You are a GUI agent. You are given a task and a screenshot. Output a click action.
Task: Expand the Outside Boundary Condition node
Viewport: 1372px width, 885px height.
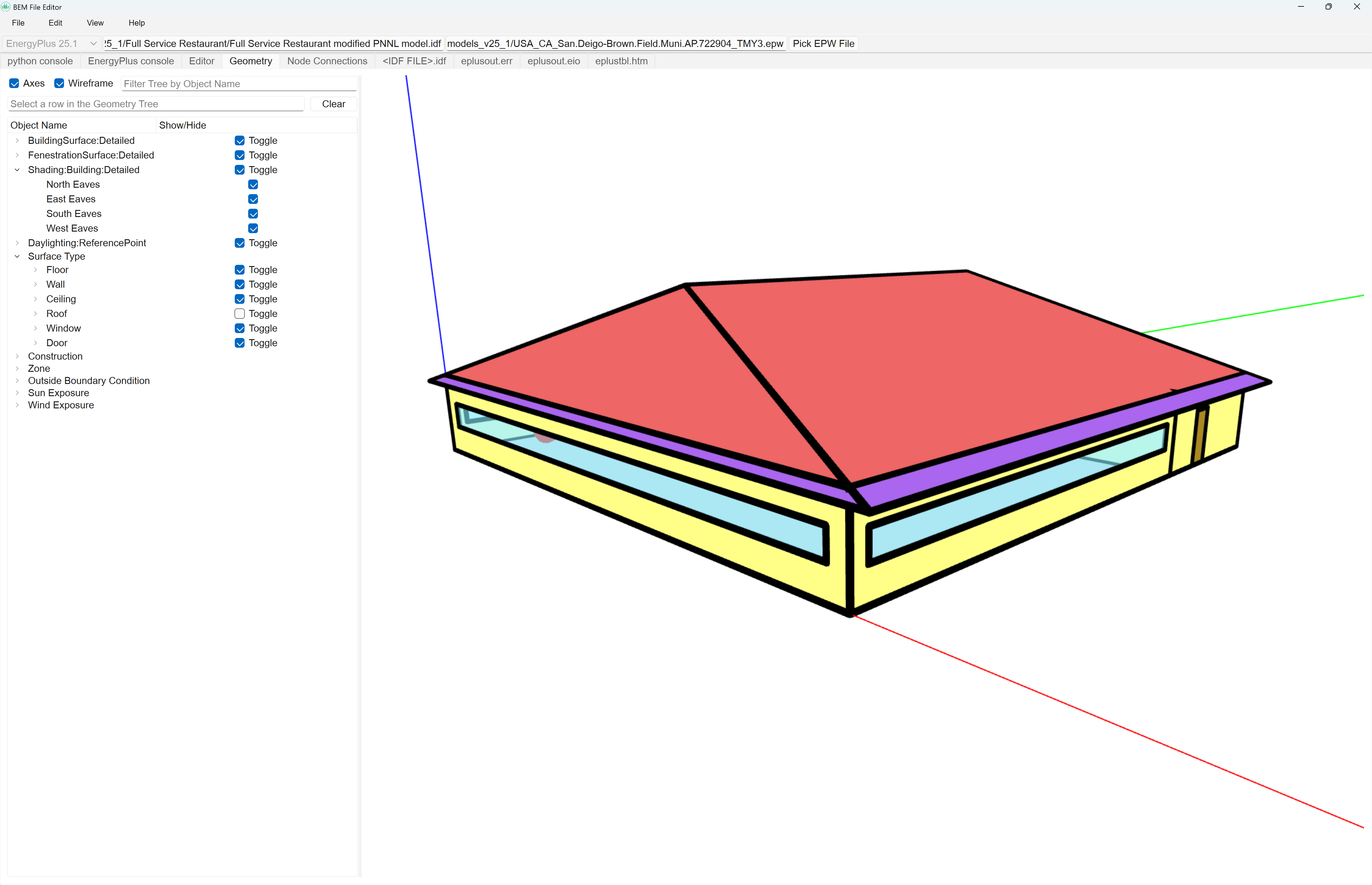(x=17, y=381)
